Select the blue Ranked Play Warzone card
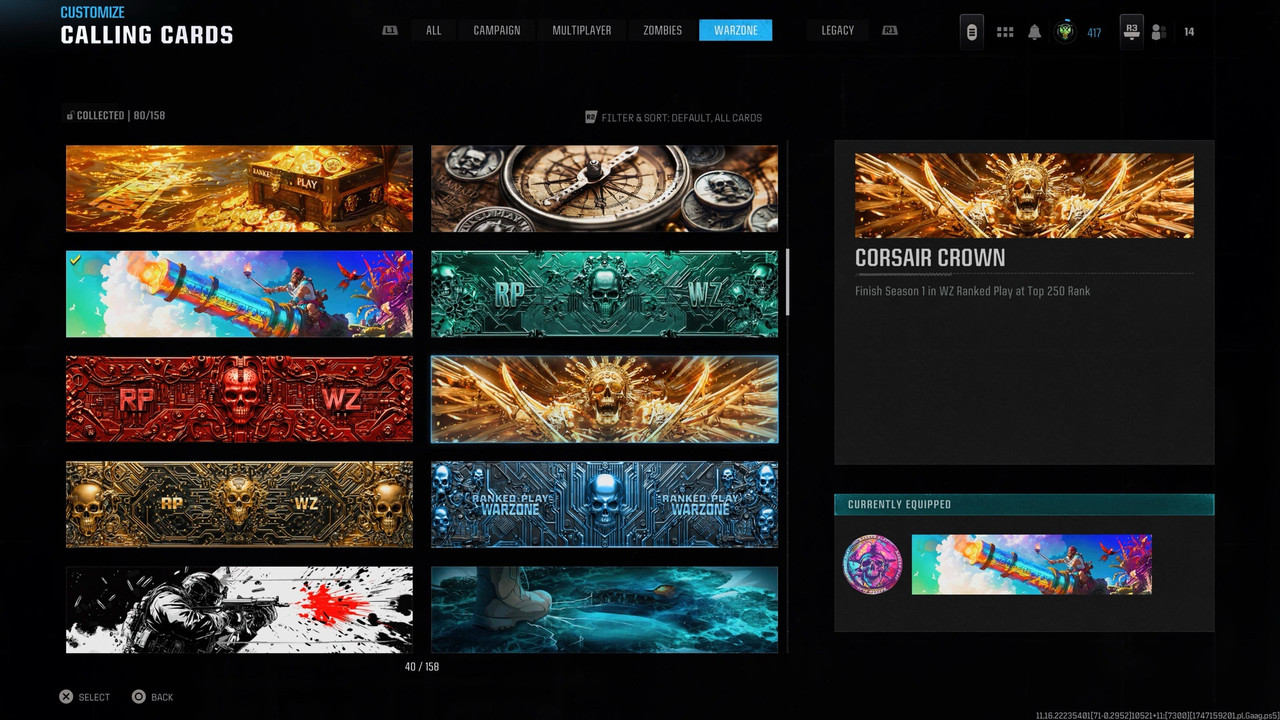Screen dimensions: 1280x720 (x=604, y=505)
